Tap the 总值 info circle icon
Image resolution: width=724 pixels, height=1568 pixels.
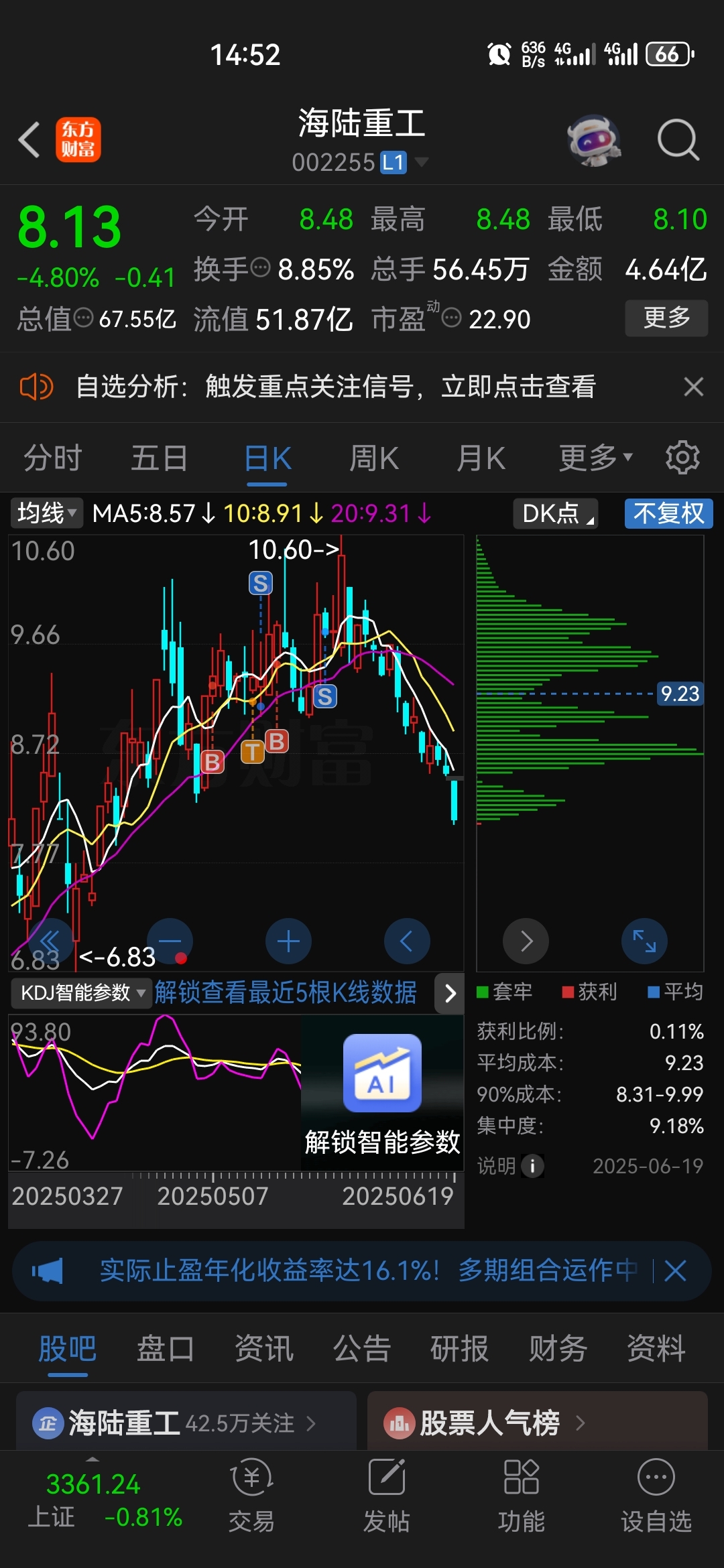(x=83, y=318)
